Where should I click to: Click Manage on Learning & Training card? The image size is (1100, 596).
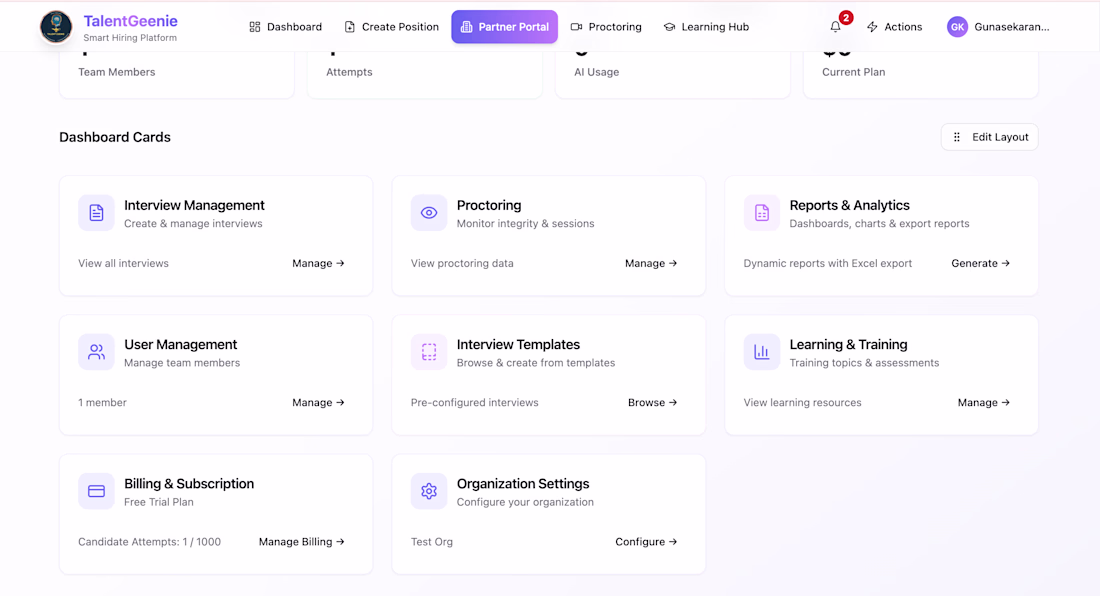point(984,402)
